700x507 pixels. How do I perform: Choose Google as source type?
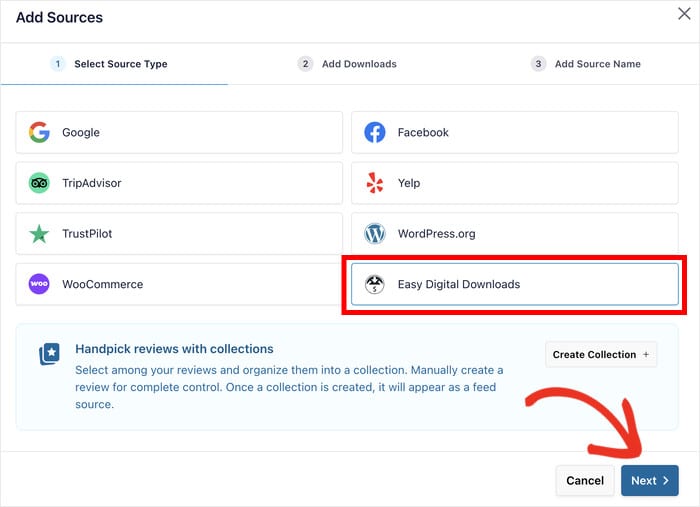tap(179, 133)
